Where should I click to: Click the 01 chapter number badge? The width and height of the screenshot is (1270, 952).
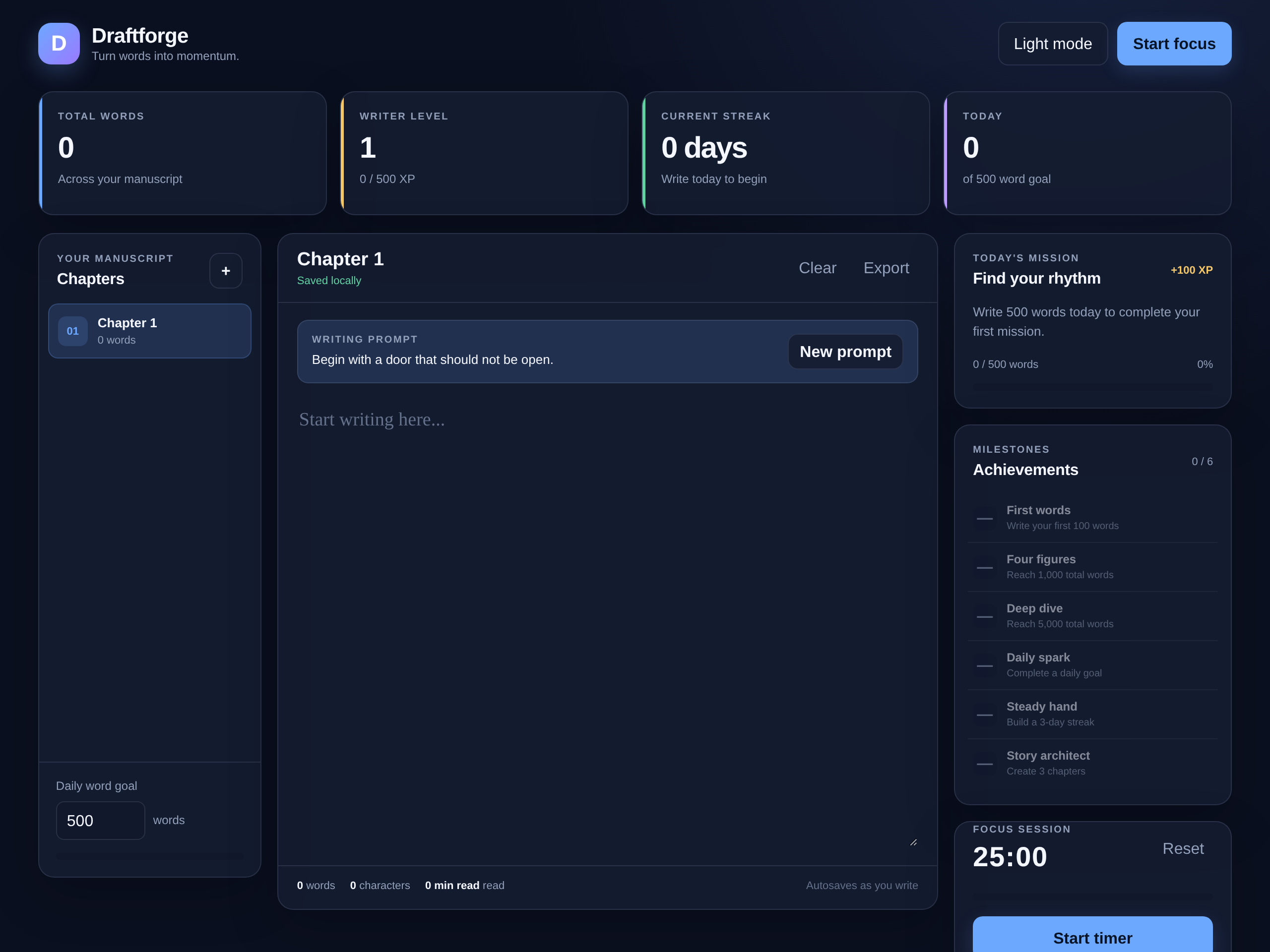(73, 331)
